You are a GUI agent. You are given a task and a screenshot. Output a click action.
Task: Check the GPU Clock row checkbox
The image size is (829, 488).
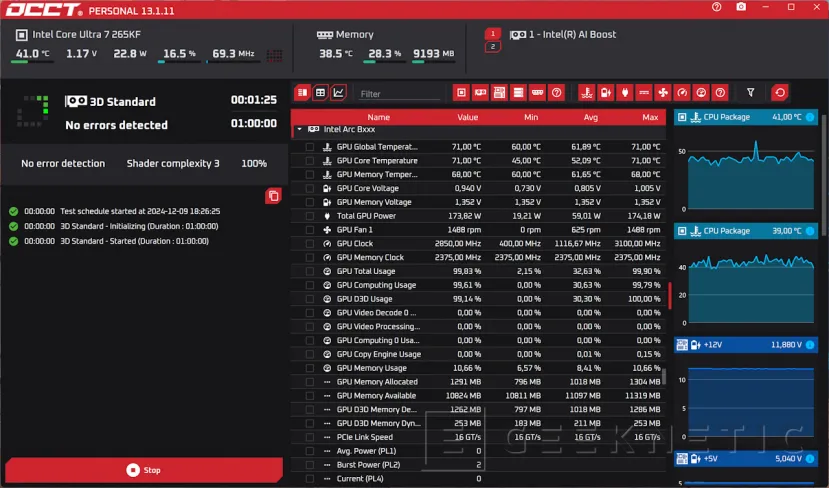coord(310,244)
